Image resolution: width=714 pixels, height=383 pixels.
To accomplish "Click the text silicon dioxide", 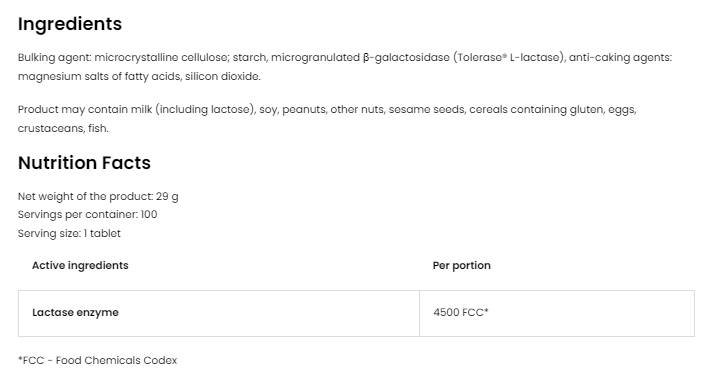I will [222, 77].
